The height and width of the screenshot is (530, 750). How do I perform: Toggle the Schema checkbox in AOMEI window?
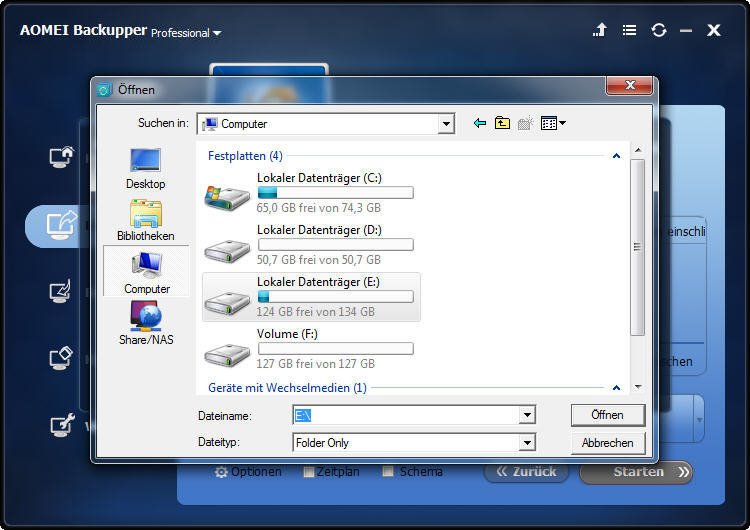pos(388,472)
